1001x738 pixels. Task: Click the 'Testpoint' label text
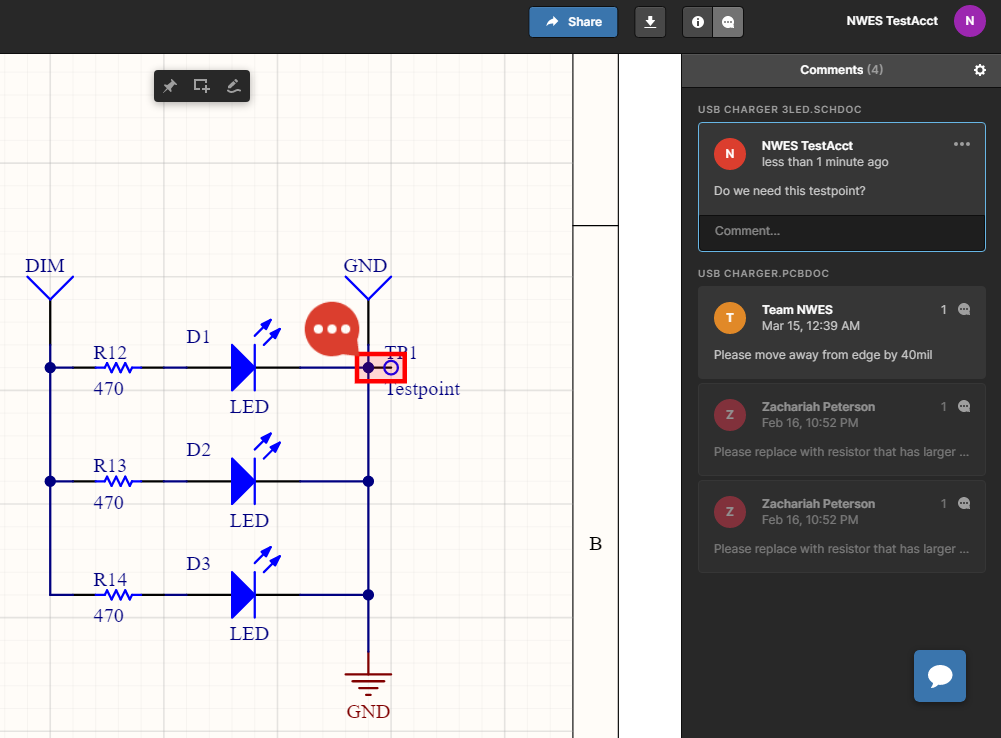pos(423,389)
